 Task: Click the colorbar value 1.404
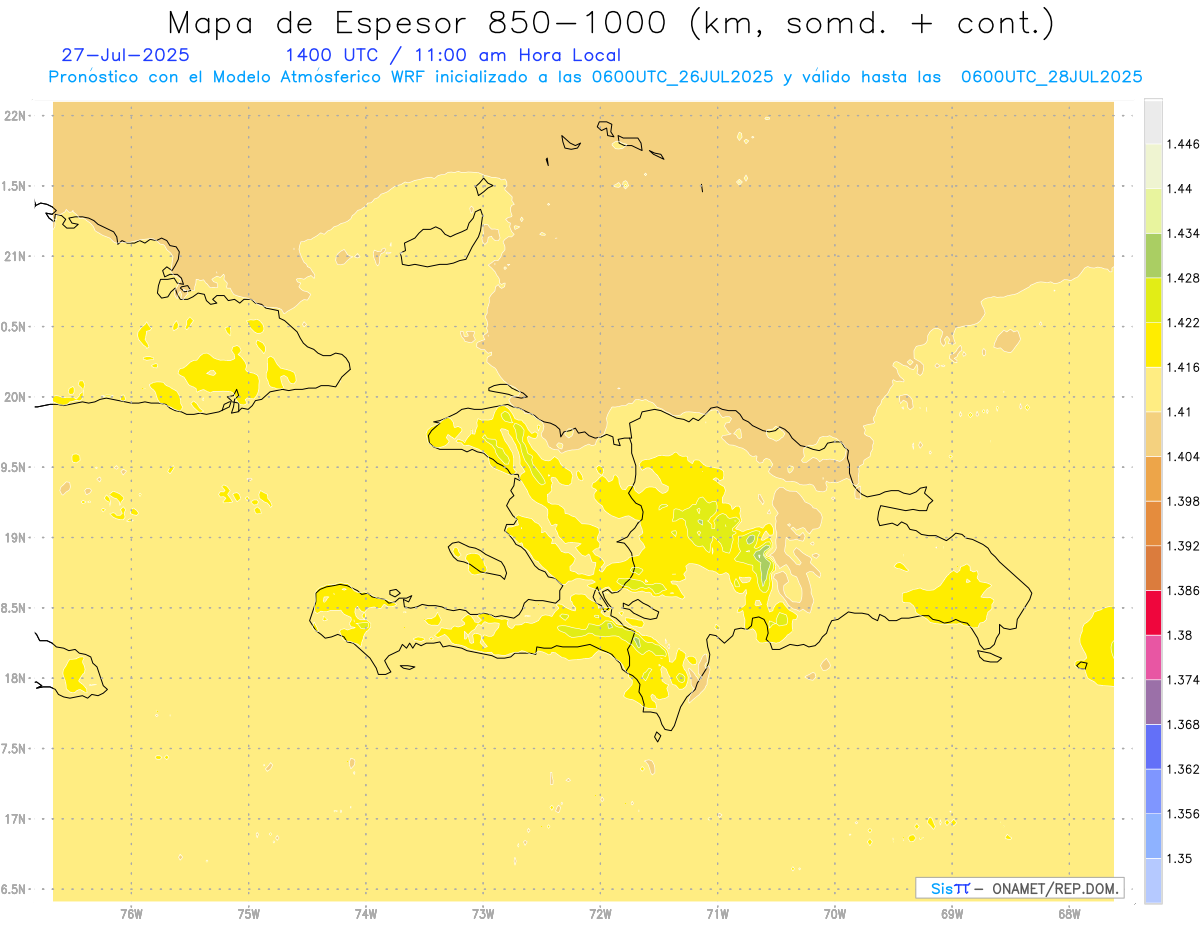1185,457
